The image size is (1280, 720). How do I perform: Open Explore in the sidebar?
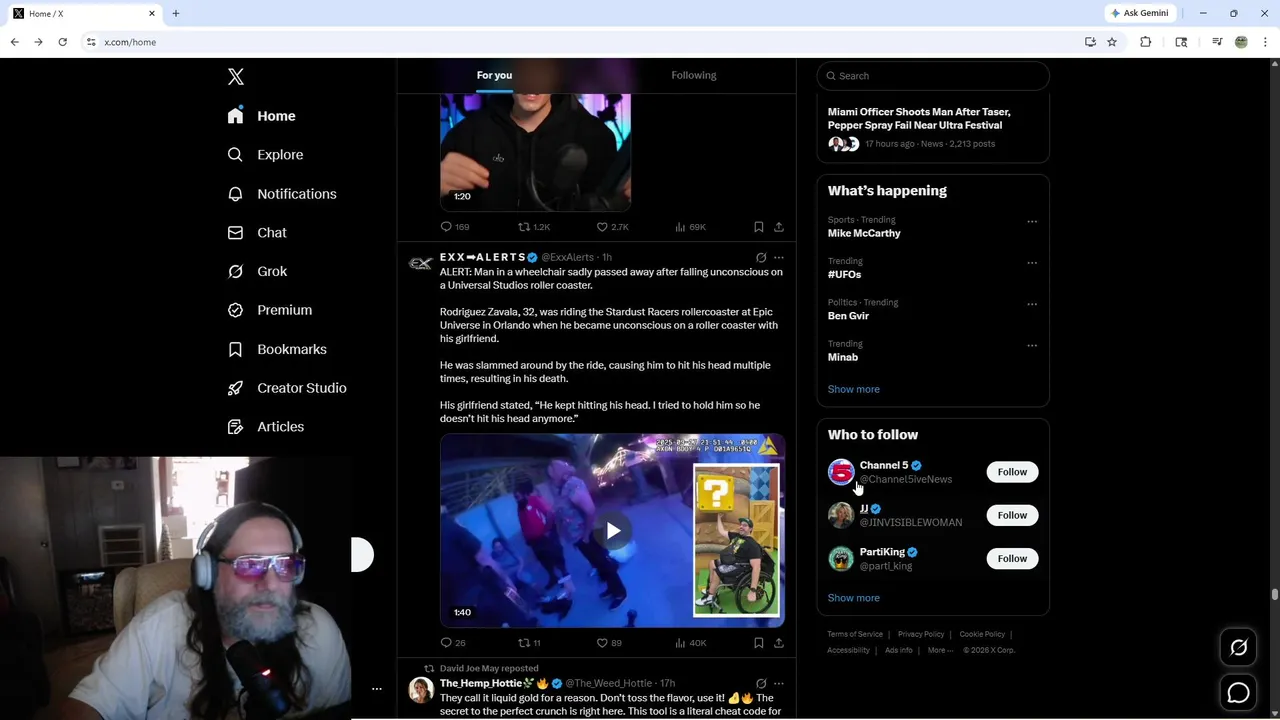(x=265, y=155)
